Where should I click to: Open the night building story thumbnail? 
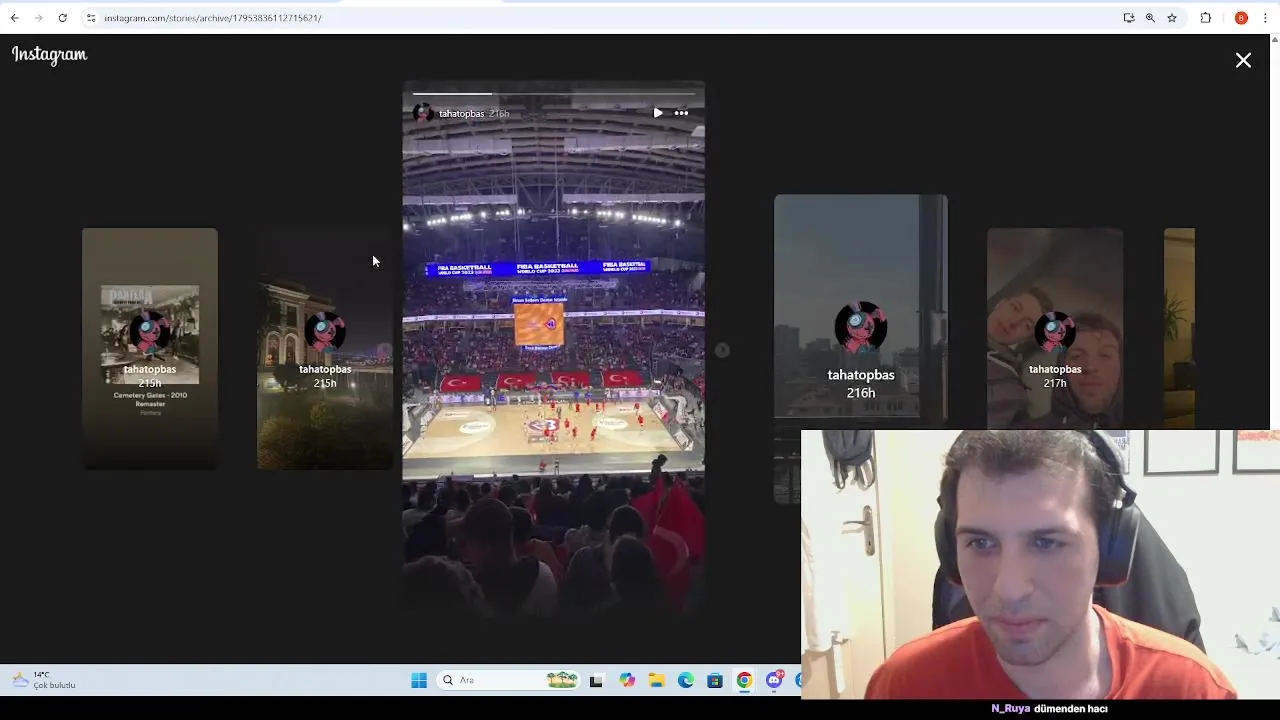tap(325, 348)
